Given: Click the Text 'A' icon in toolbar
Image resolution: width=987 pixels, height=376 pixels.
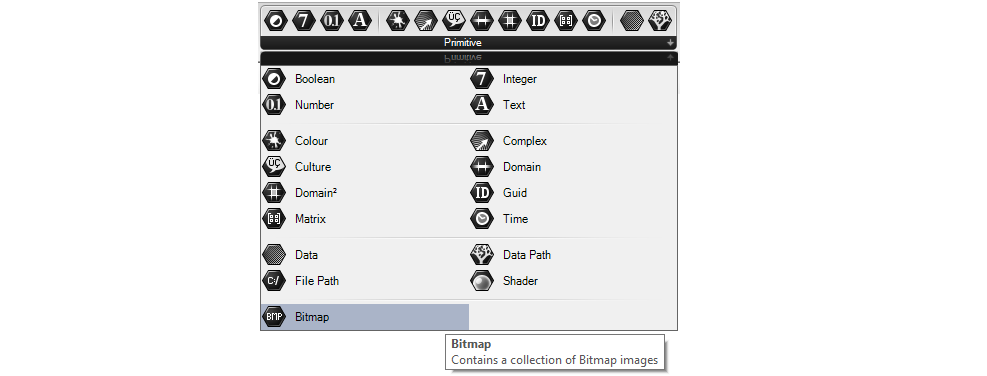Looking at the screenshot, I should 360,21.
